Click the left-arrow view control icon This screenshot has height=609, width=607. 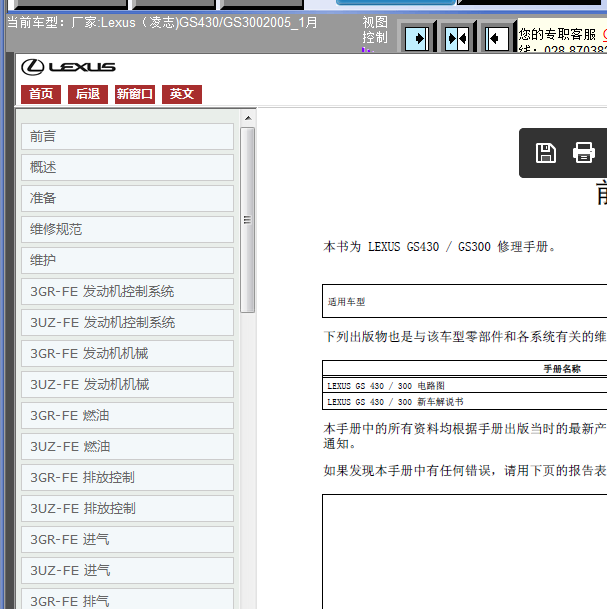click(x=497, y=38)
